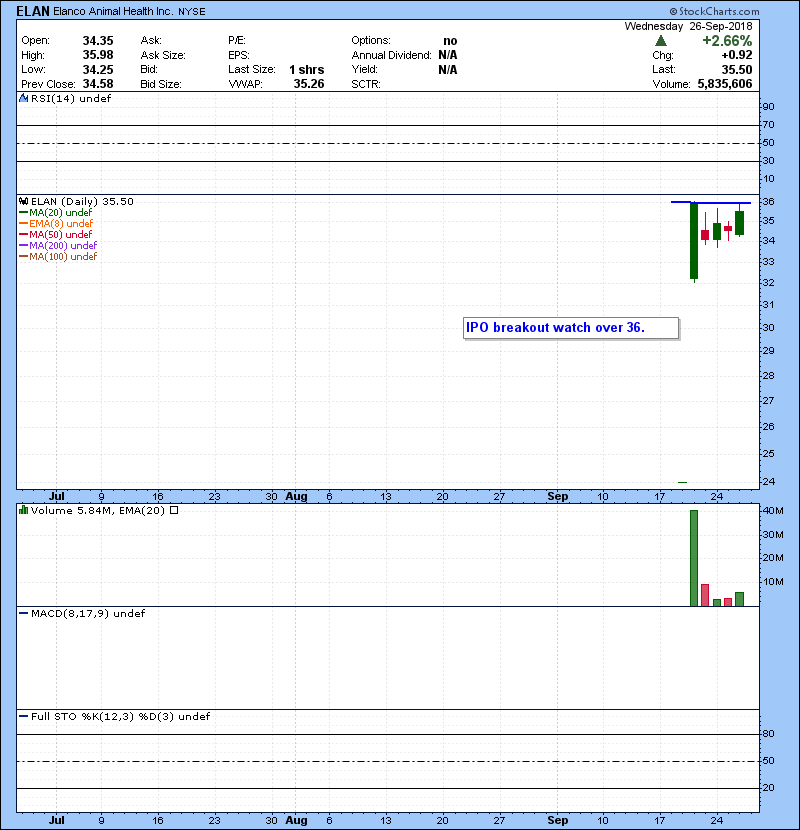Click the Volume 5.84M, EMA(20) panel label

pyautogui.click(x=98, y=510)
